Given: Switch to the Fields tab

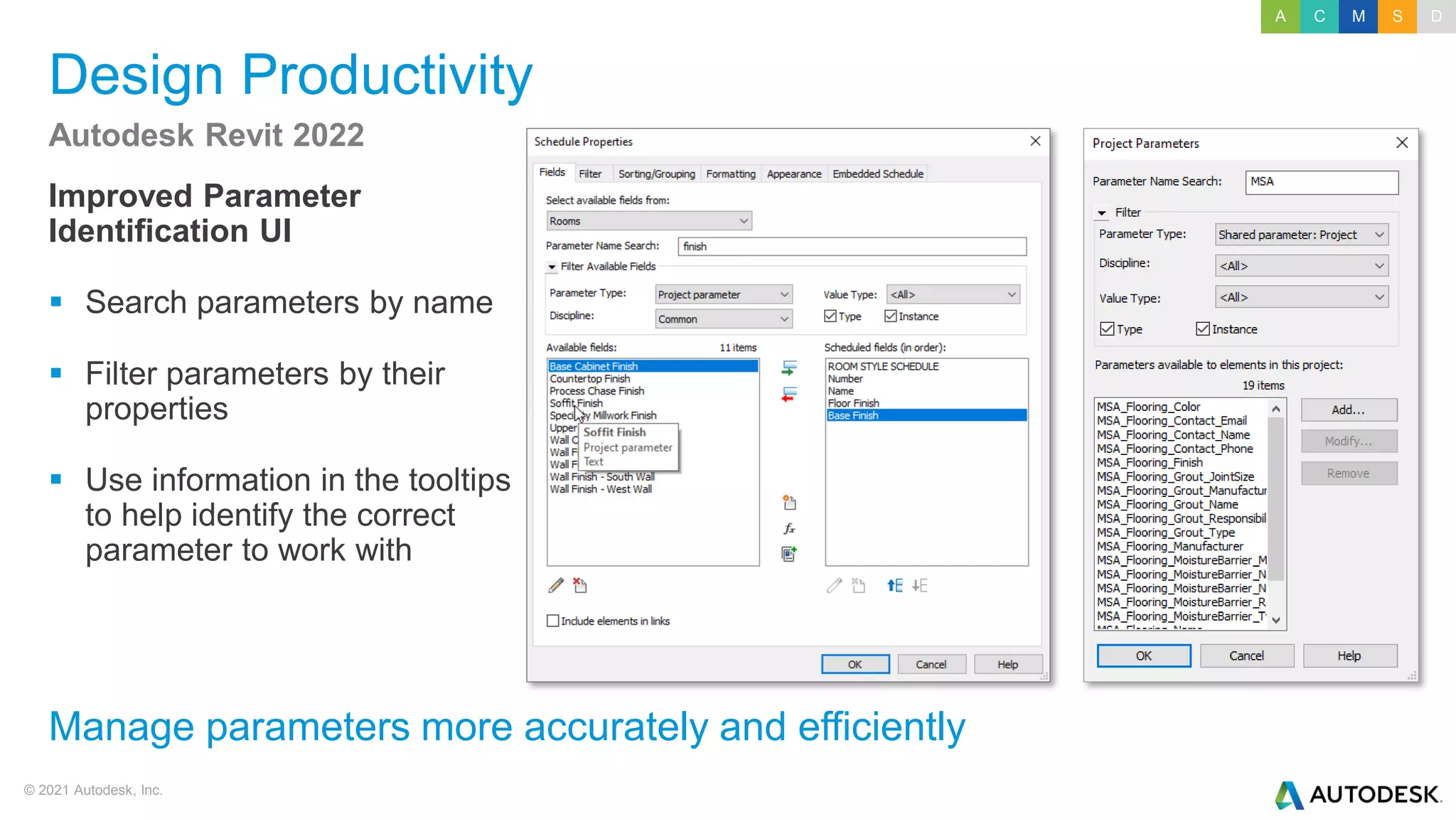Looking at the screenshot, I should pos(552,172).
